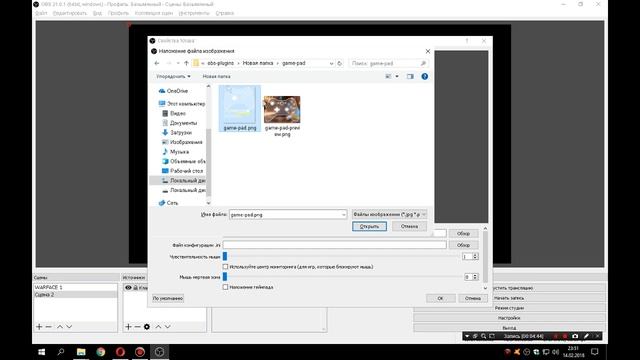Open Windows taskbar search
The width and height of the screenshot is (640, 360).
pos(61,352)
